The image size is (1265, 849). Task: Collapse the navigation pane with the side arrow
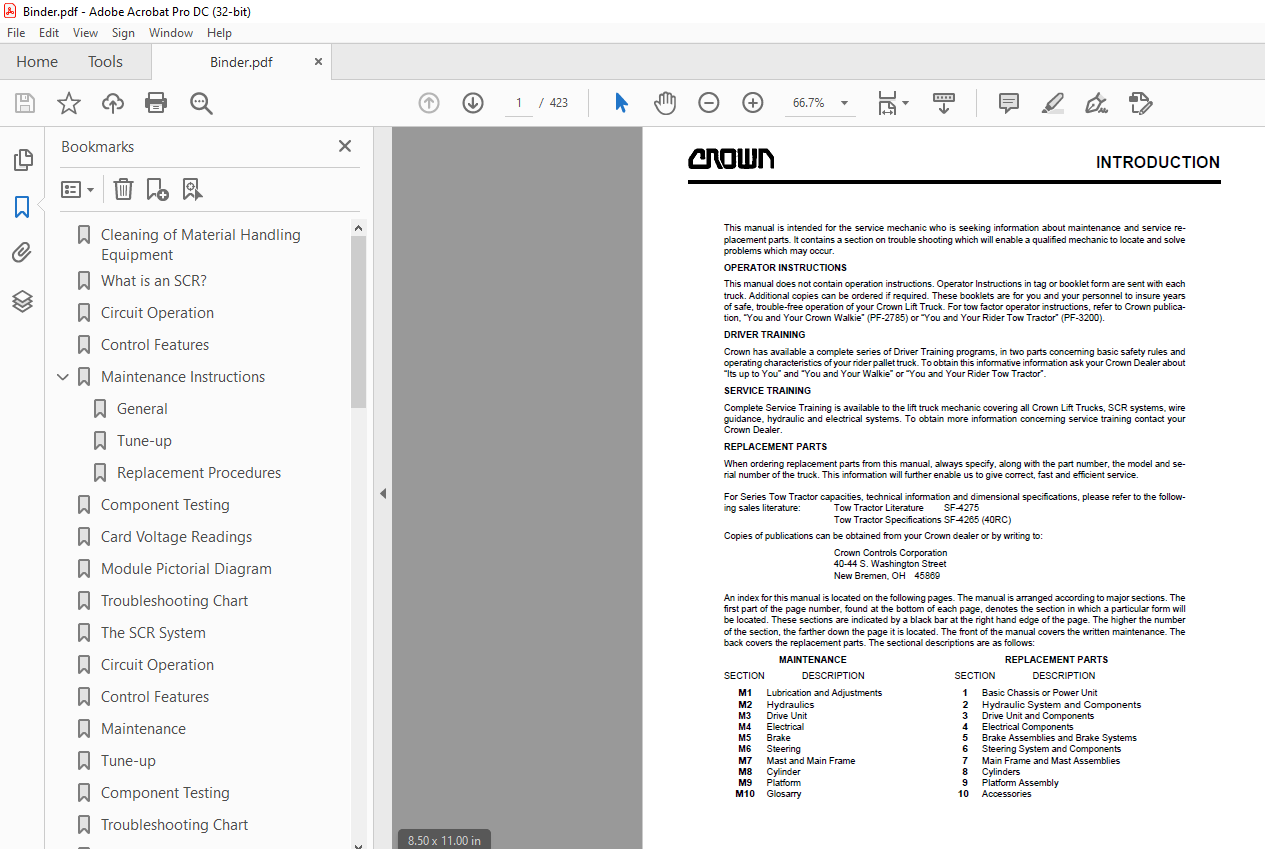pos(381,493)
